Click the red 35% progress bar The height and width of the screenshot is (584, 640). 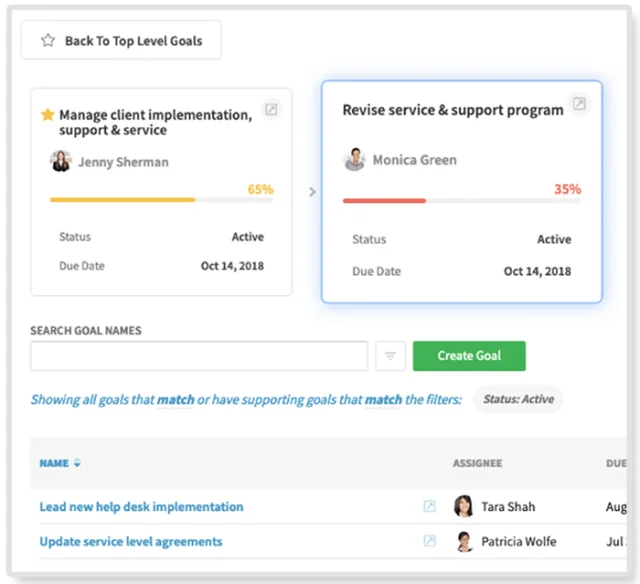tap(461, 201)
